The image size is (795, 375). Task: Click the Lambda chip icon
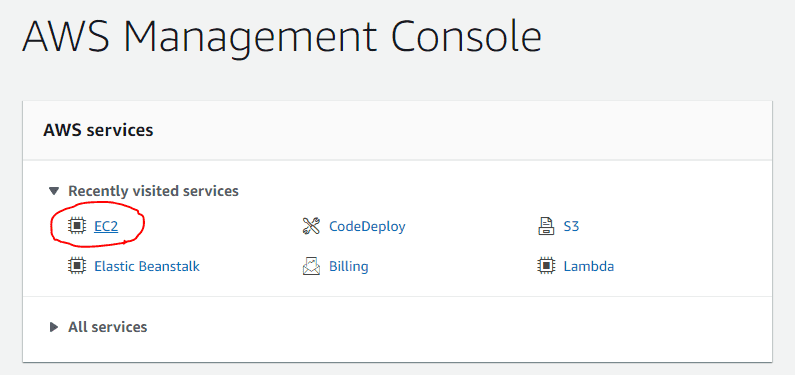coord(546,266)
